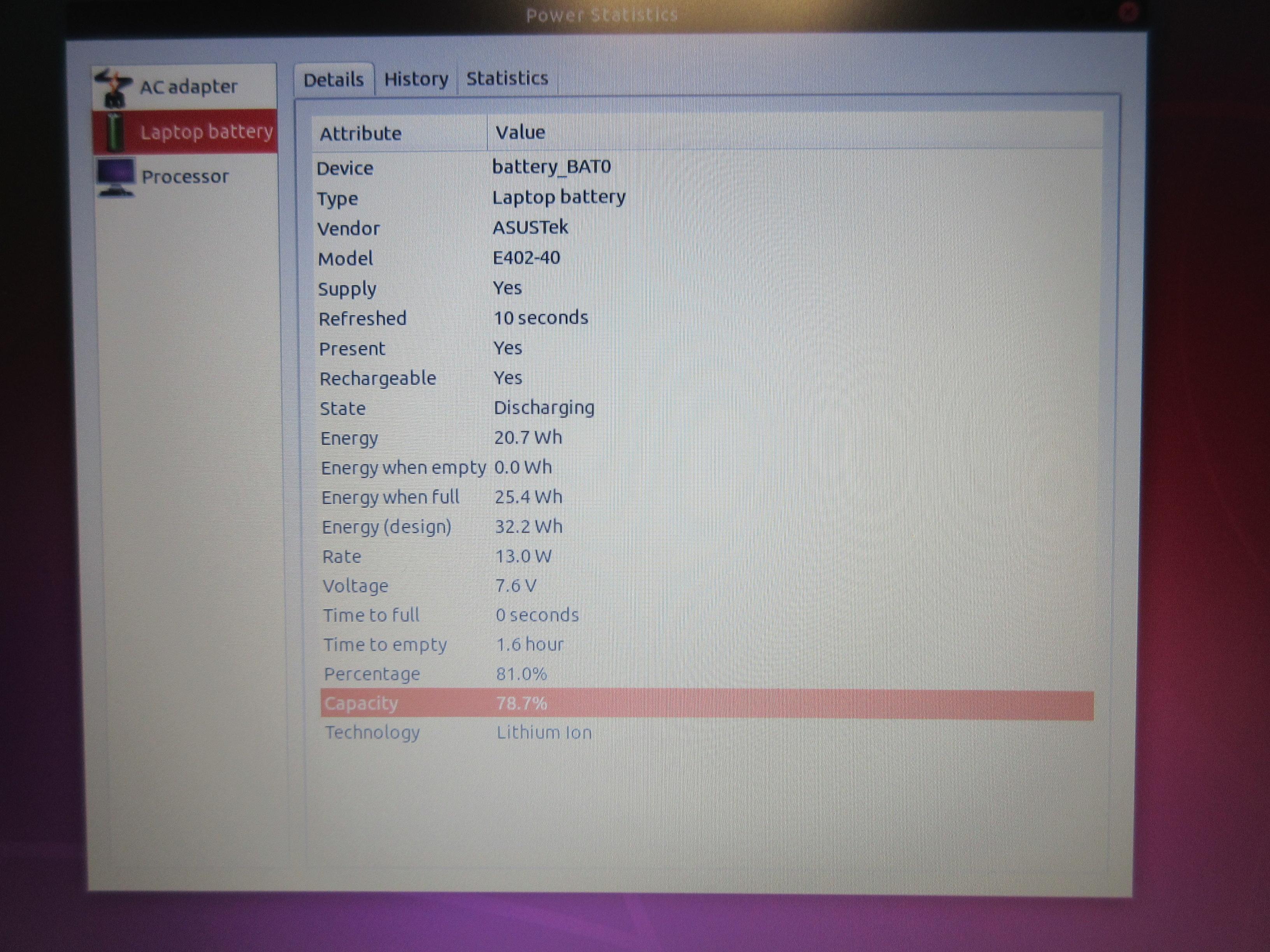Select the Refreshed attribute label
The height and width of the screenshot is (952, 1270).
363,318
